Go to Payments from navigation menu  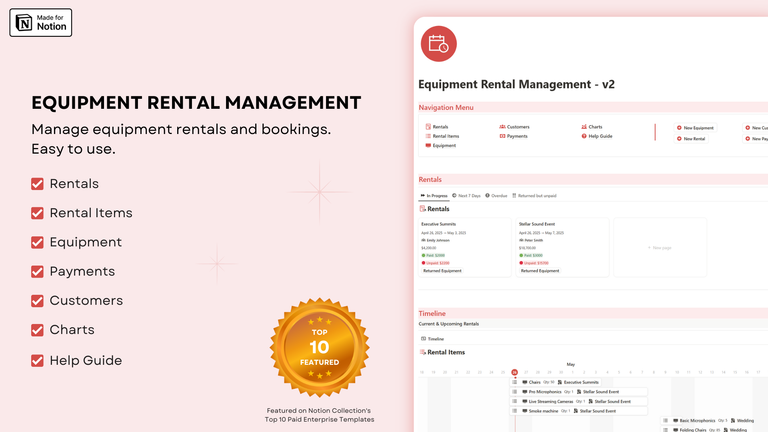(x=516, y=136)
